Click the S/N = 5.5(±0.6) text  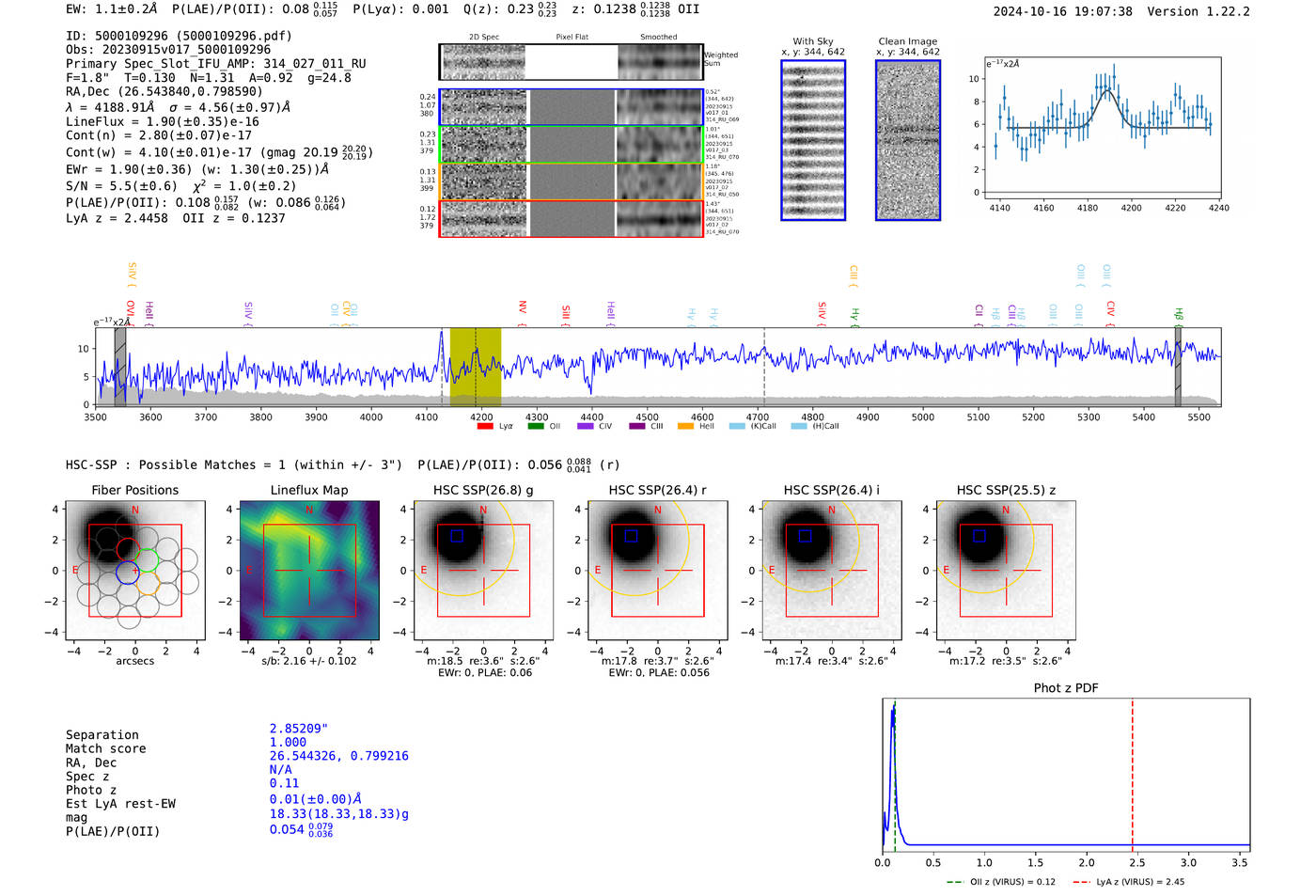coord(121,186)
